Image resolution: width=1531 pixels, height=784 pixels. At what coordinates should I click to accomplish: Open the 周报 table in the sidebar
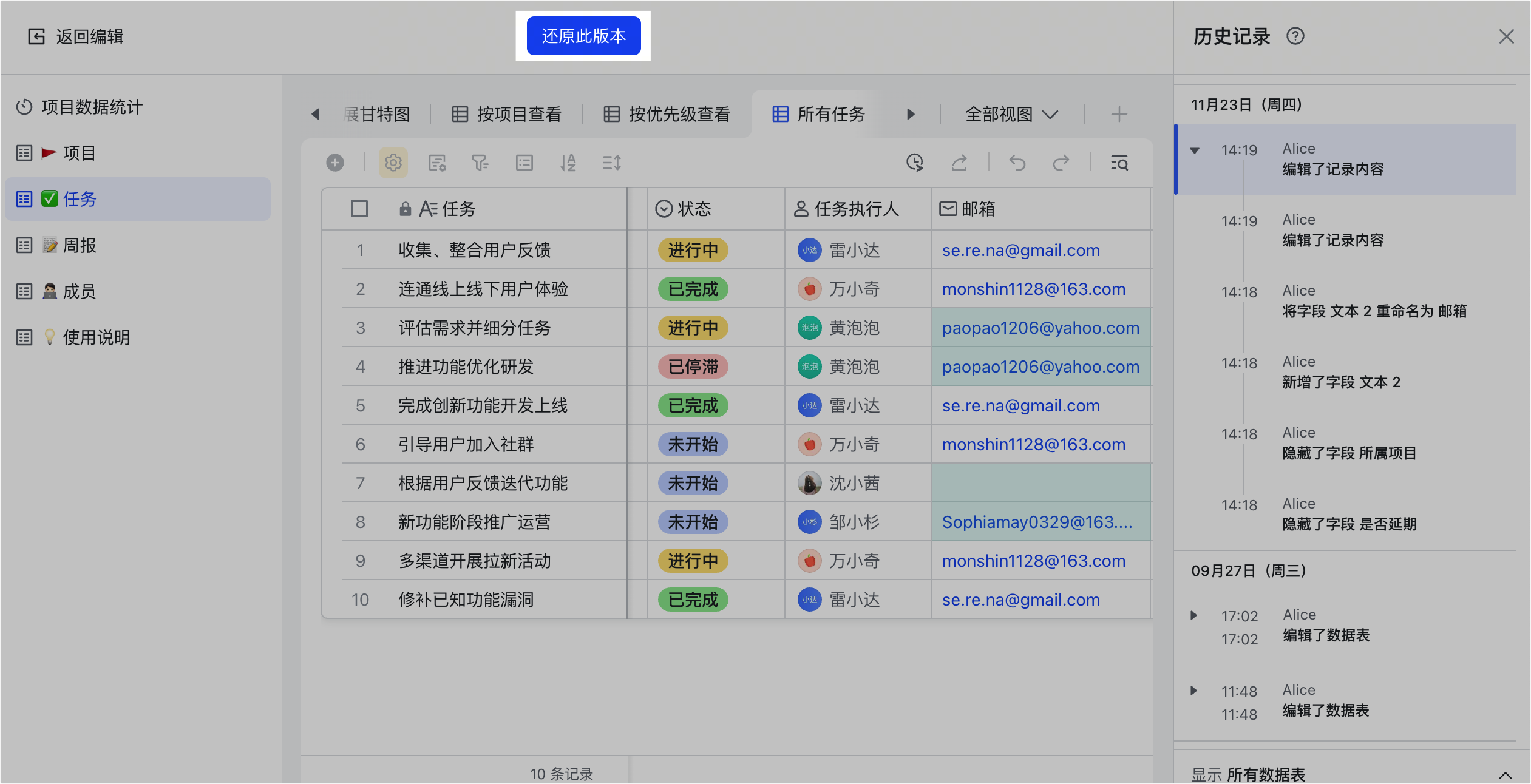click(79, 245)
